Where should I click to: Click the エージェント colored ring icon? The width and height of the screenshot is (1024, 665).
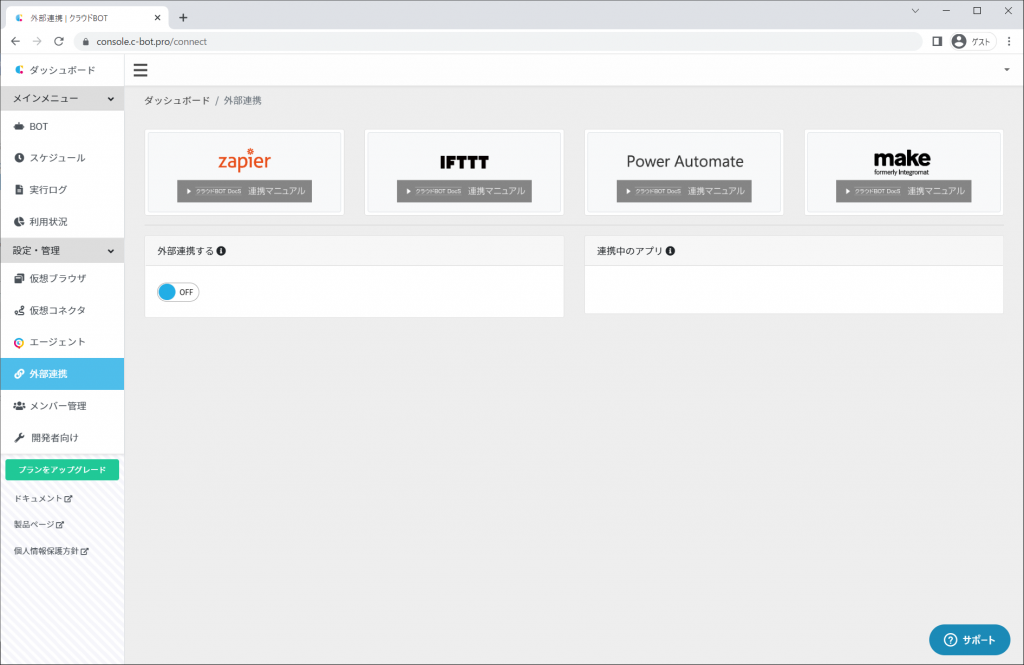click(x=19, y=342)
